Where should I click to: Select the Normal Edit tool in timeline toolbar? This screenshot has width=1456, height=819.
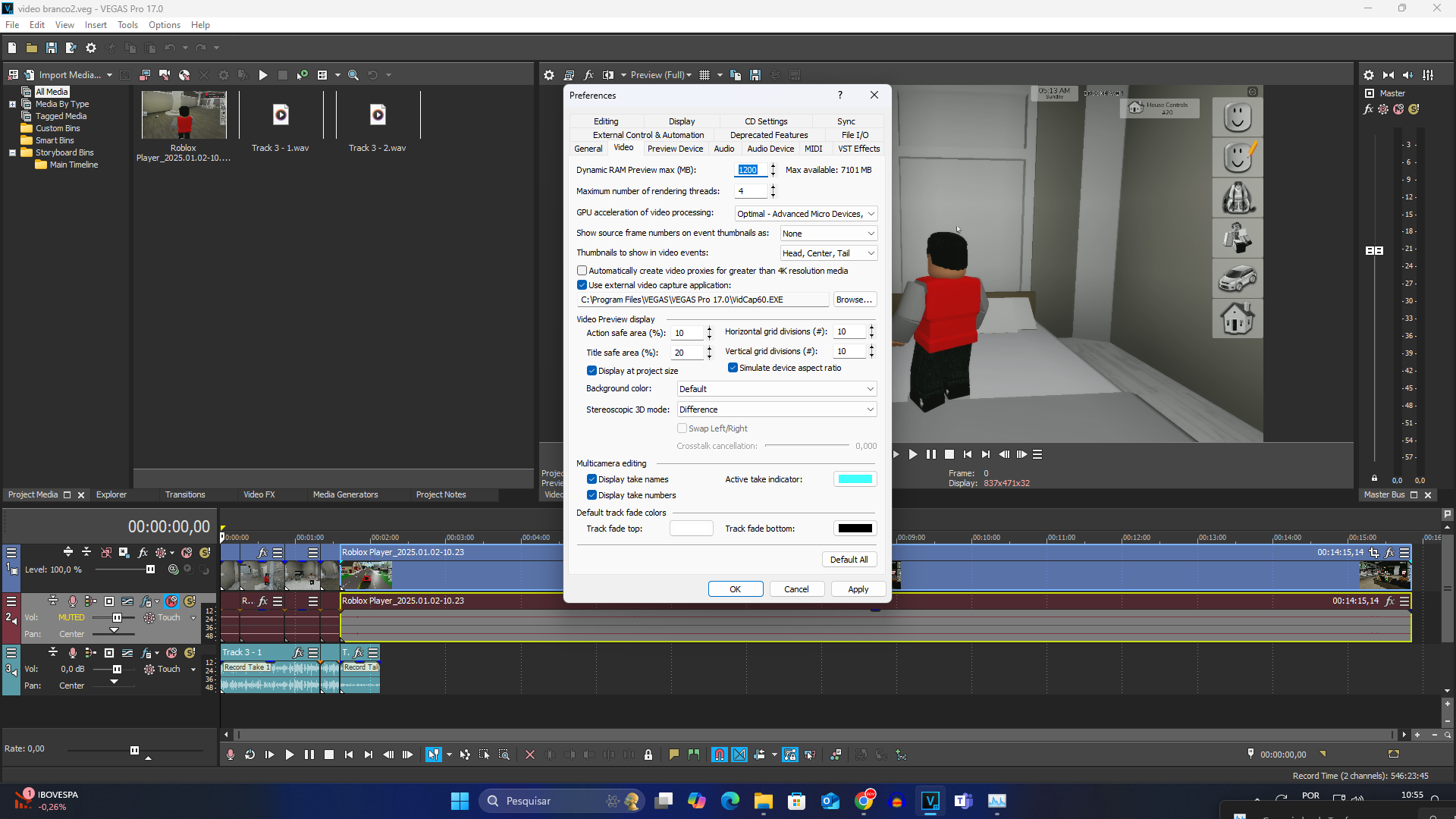tap(433, 755)
